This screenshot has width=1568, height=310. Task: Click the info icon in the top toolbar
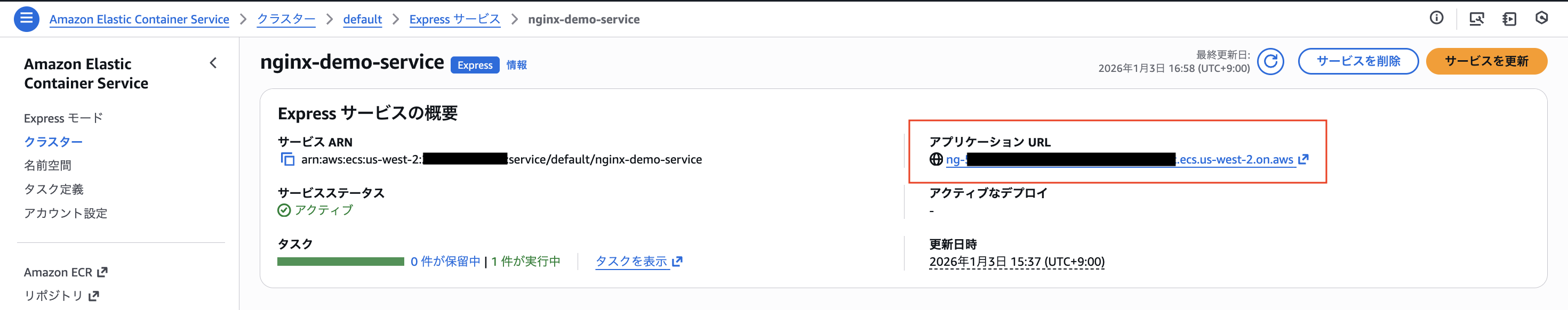coord(1436,18)
